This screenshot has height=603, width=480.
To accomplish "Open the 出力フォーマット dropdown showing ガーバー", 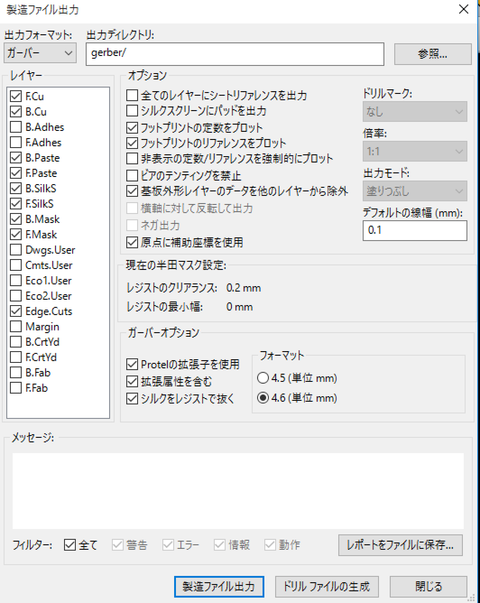I will point(40,53).
